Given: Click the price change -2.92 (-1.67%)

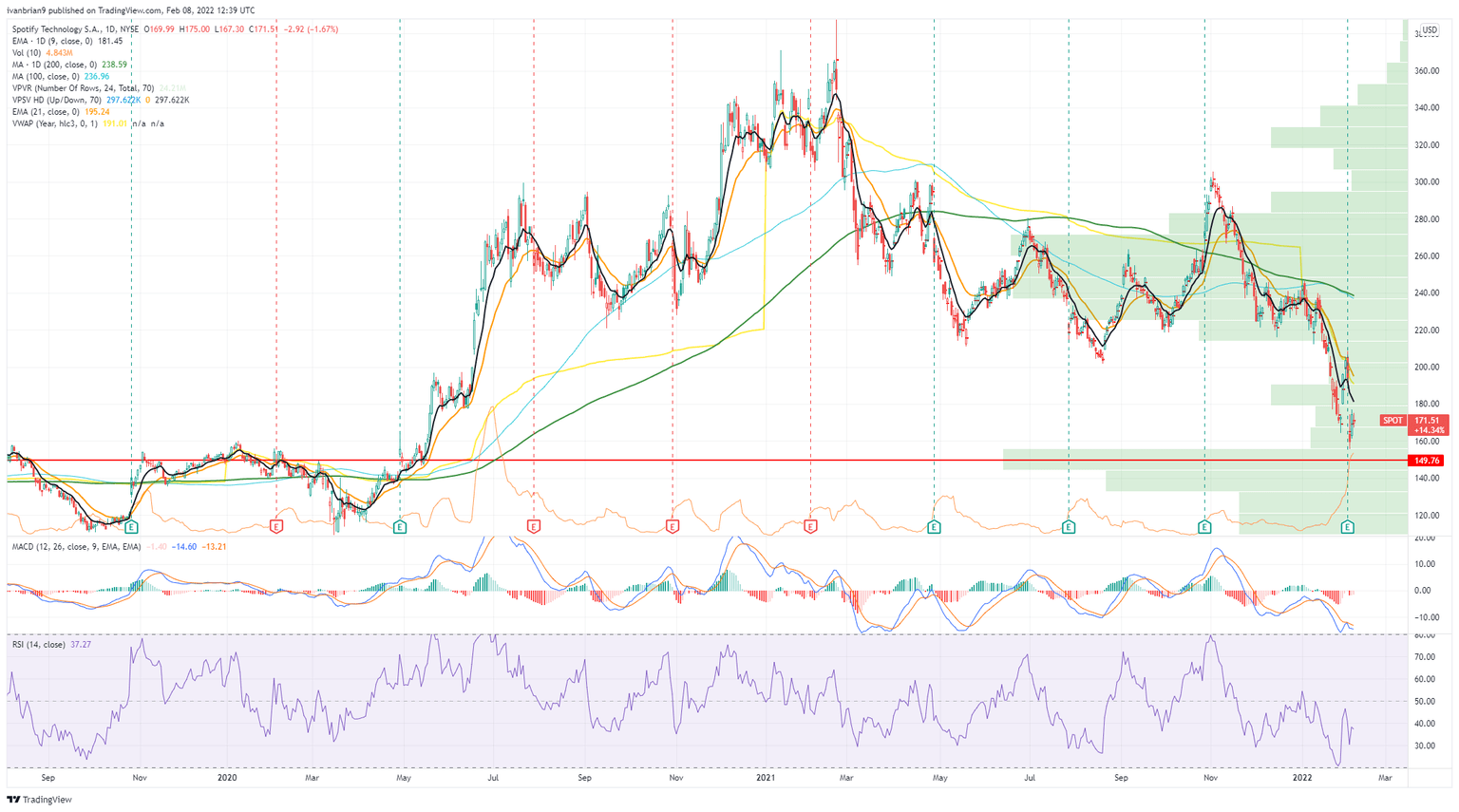Looking at the screenshot, I should 313,29.
